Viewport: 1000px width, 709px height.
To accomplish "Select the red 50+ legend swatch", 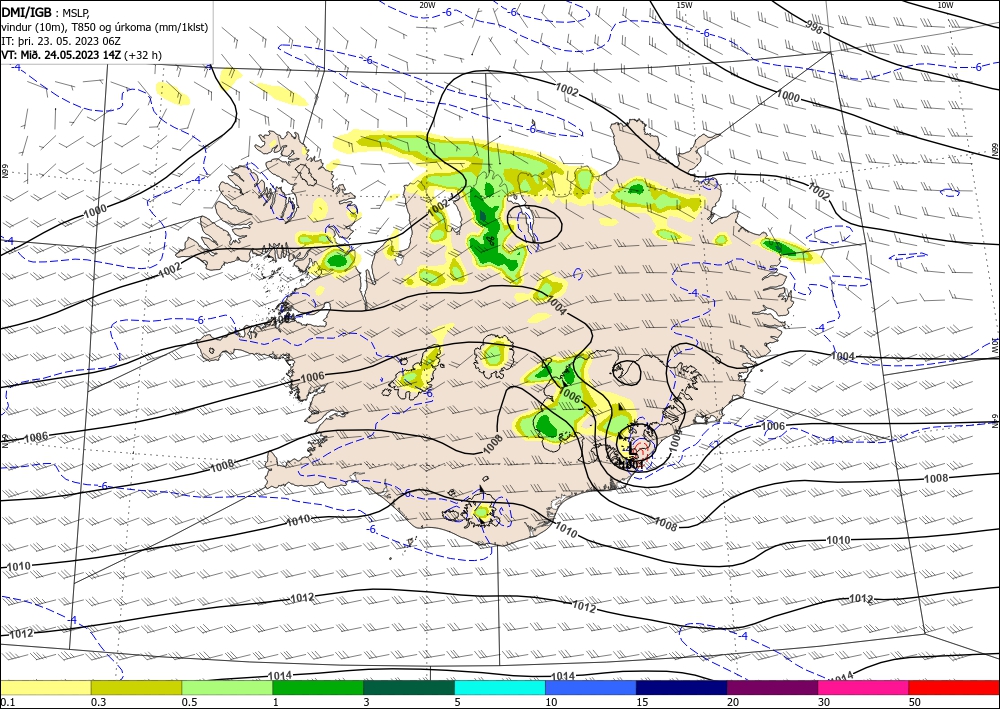I will [954, 687].
